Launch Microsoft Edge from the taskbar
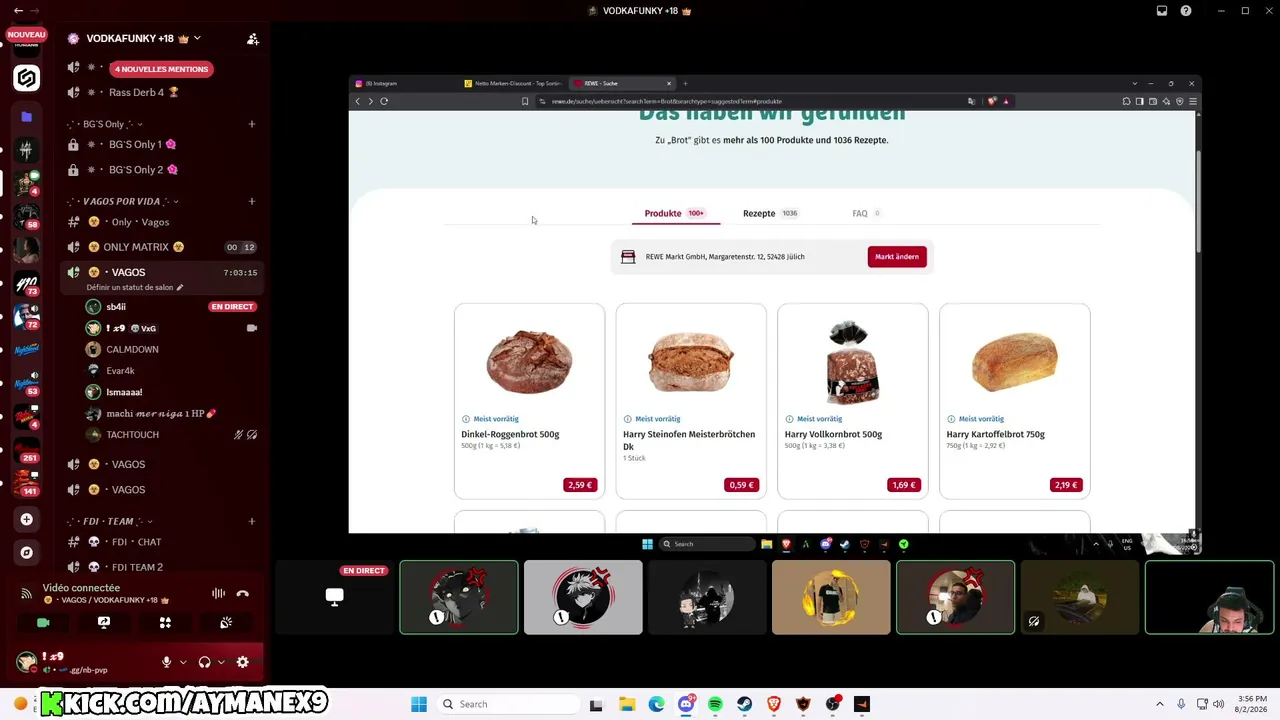Image resolution: width=1280 pixels, height=720 pixels. click(656, 704)
